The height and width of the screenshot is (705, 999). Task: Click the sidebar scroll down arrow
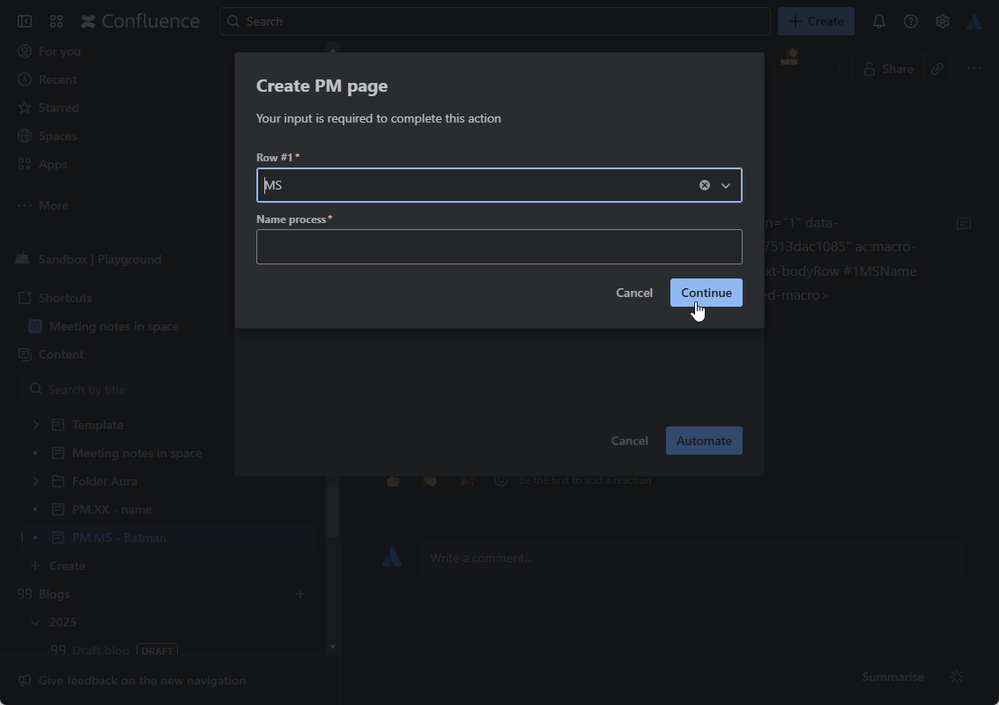tap(332, 646)
